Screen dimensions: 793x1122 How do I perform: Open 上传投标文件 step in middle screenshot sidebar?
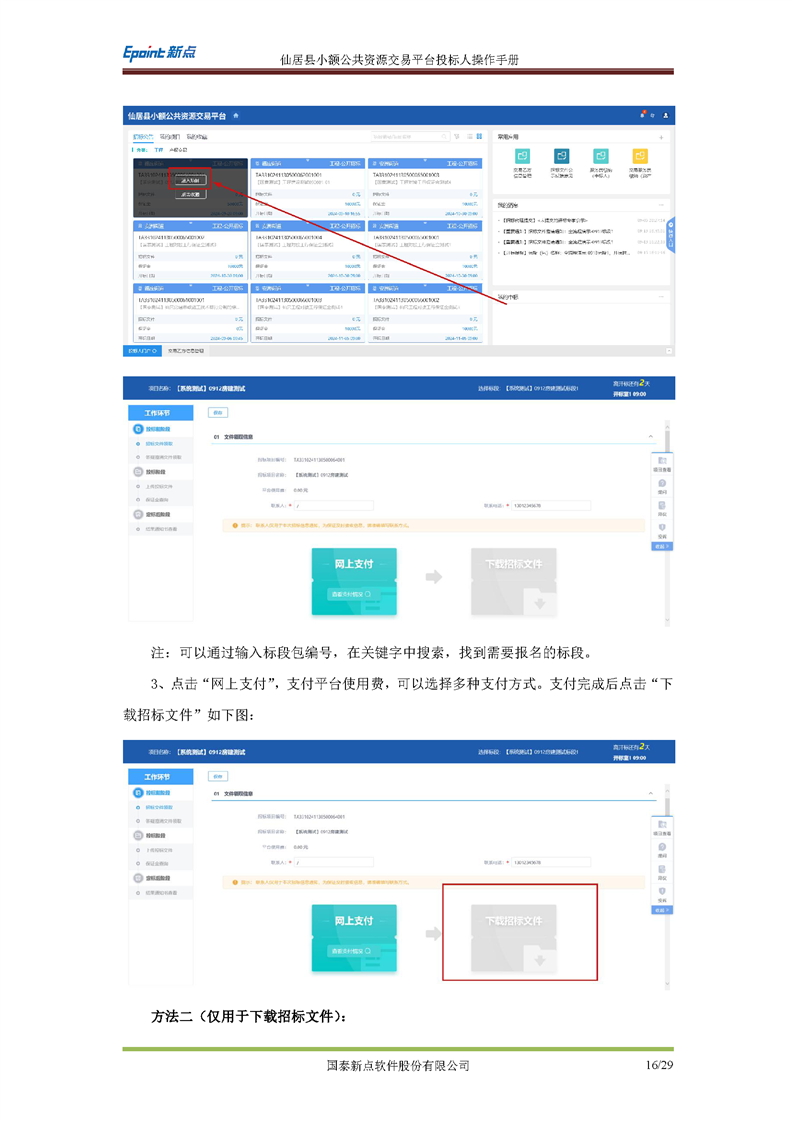(x=160, y=486)
